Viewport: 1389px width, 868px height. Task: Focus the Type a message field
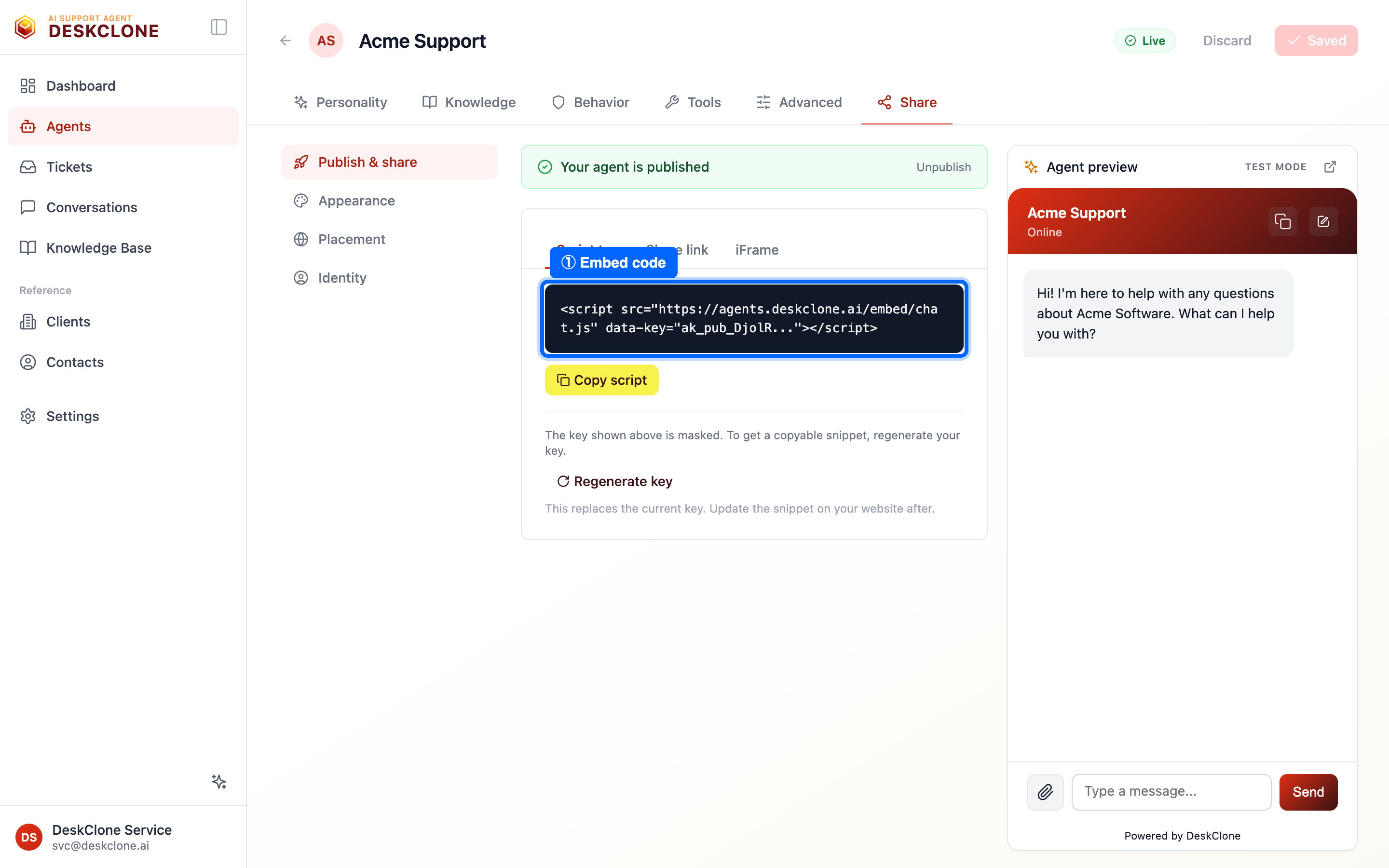1171,792
